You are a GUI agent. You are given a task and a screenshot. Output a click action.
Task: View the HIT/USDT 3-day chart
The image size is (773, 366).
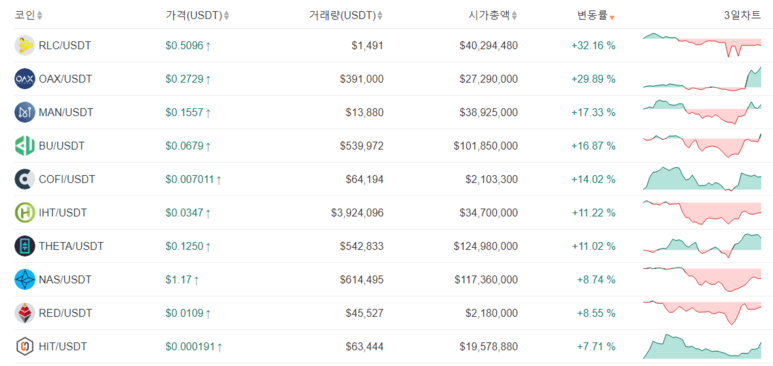point(702,346)
